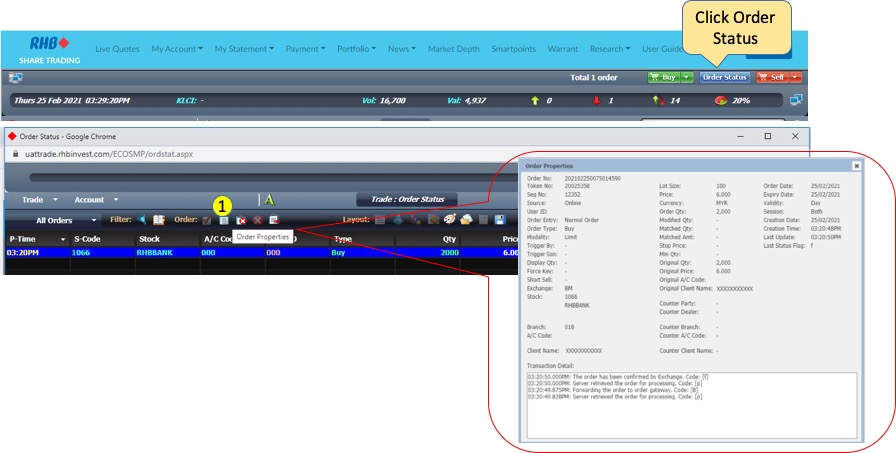Expand the Research menu

coord(610,49)
